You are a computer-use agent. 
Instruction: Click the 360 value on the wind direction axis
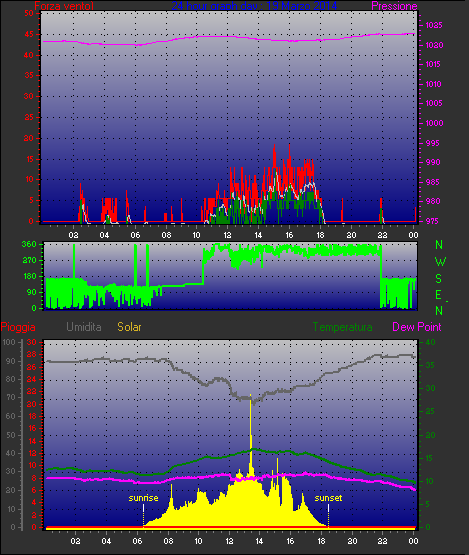(29, 244)
